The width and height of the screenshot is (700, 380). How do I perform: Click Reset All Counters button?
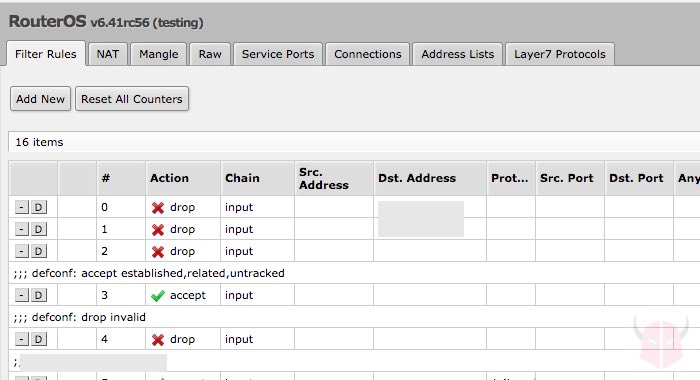[x=132, y=99]
